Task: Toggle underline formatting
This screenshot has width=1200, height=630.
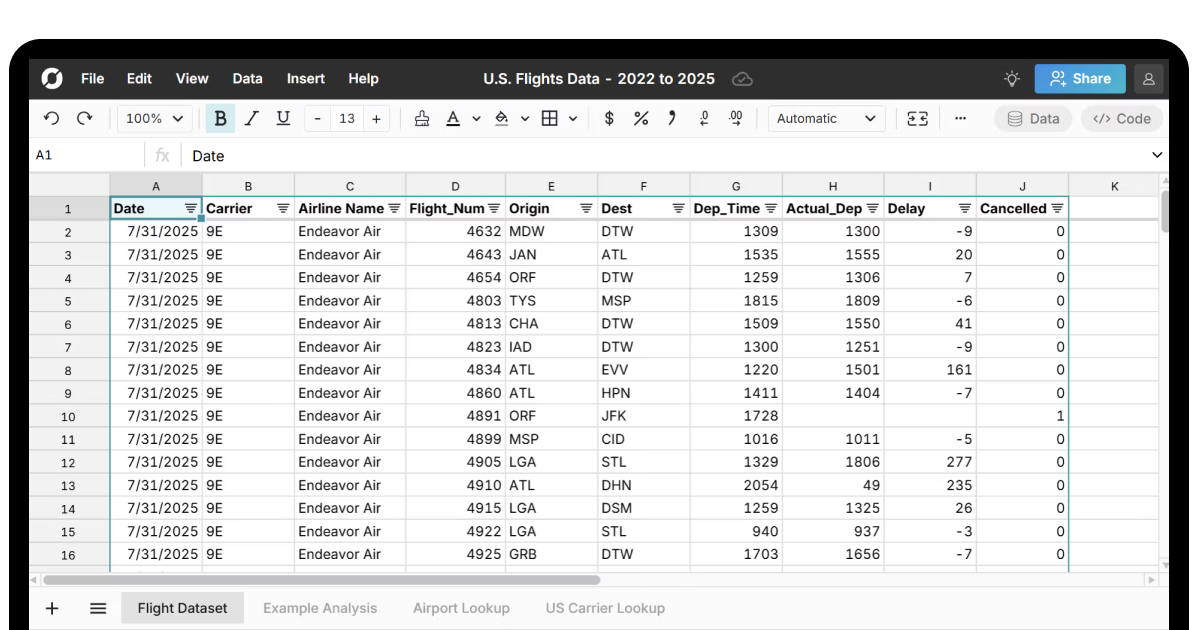Action: (x=283, y=118)
